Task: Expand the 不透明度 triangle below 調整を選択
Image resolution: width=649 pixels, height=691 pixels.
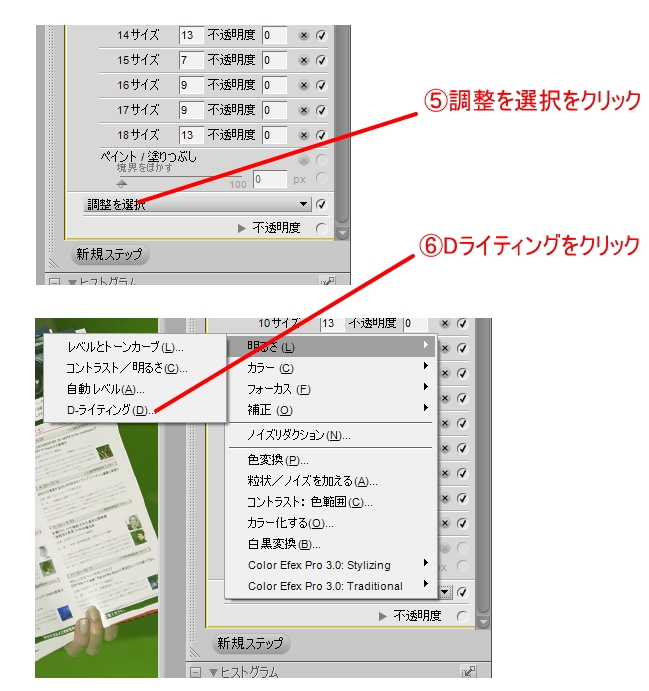Action: 241,228
